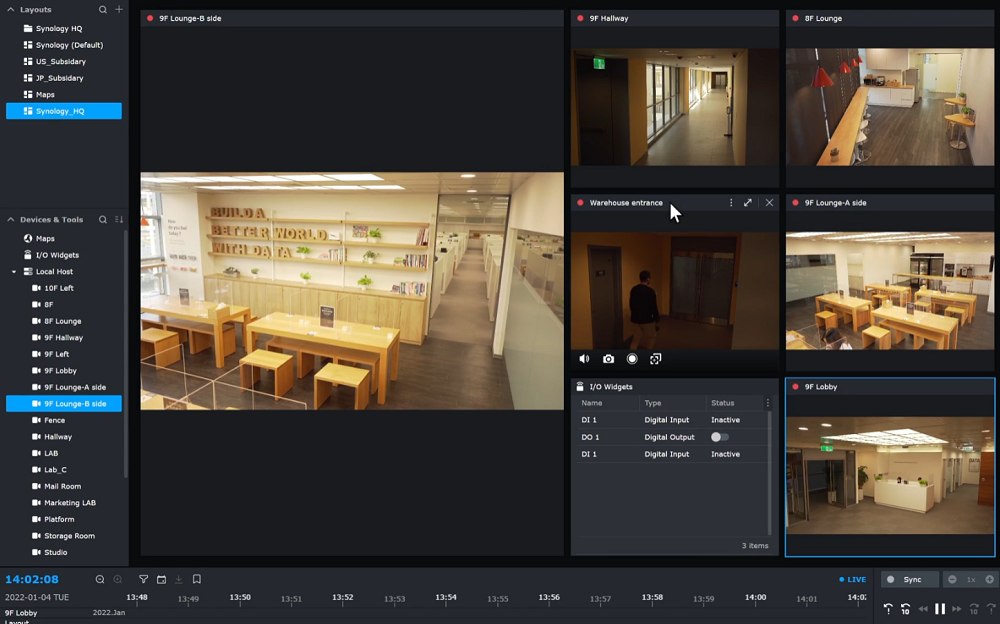Collapse the Layouts section

11,10
